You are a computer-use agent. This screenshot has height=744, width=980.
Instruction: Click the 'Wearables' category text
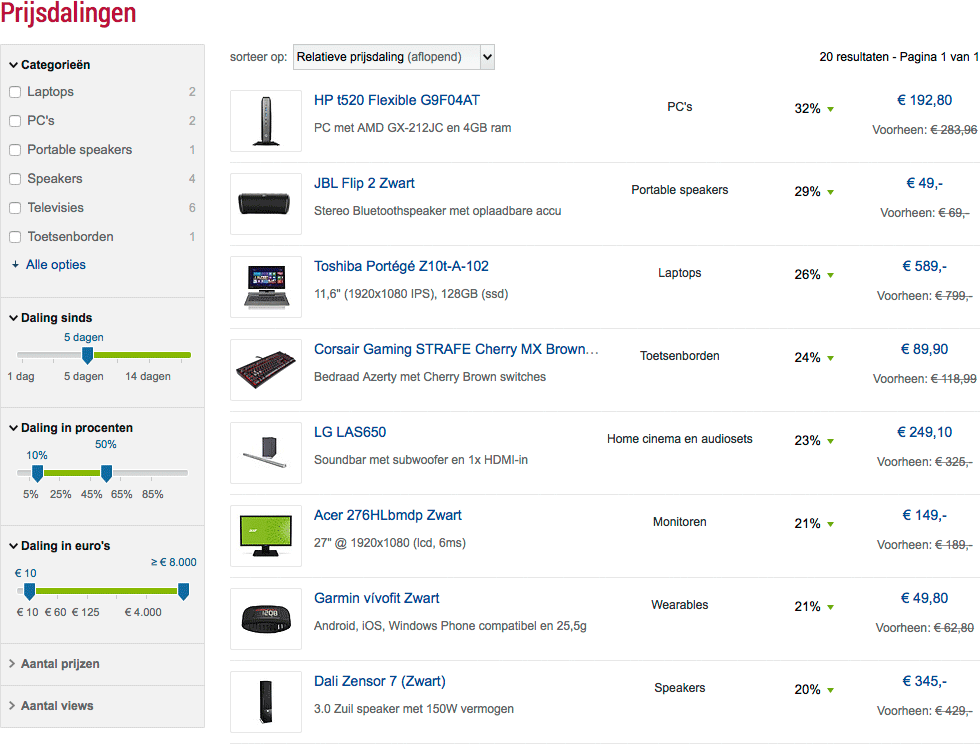679,605
